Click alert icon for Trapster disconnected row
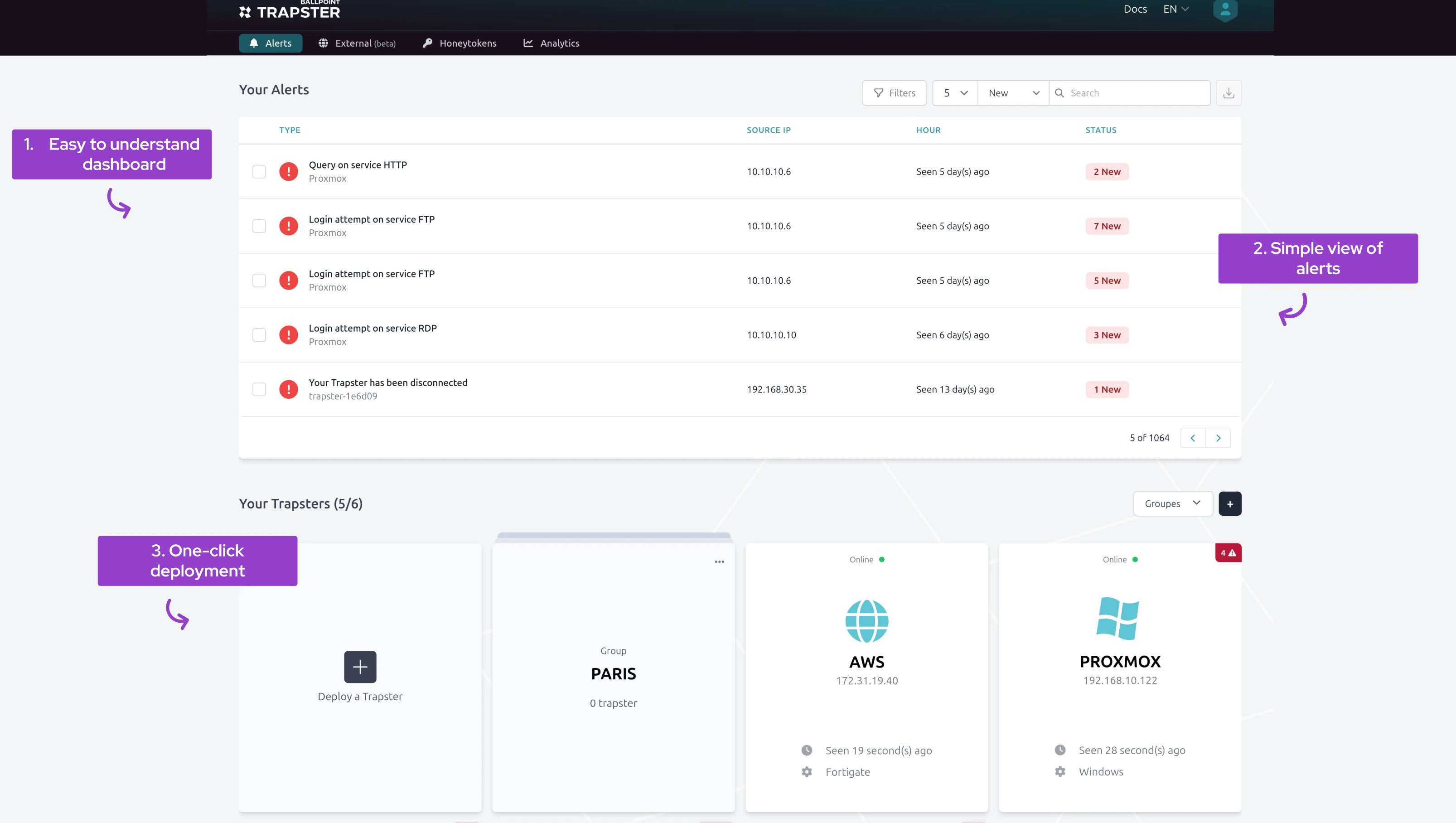The width and height of the screenshot is (1456, 823). tap(288, 389)
